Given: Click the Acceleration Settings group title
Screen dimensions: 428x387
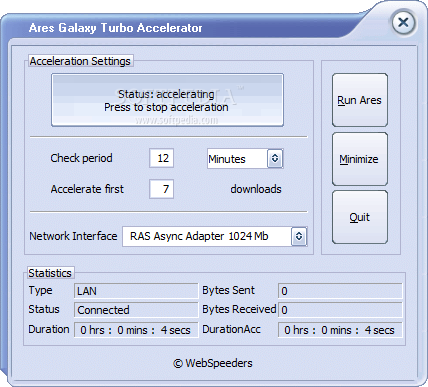Looking at the screenshot, I should 80,61.
